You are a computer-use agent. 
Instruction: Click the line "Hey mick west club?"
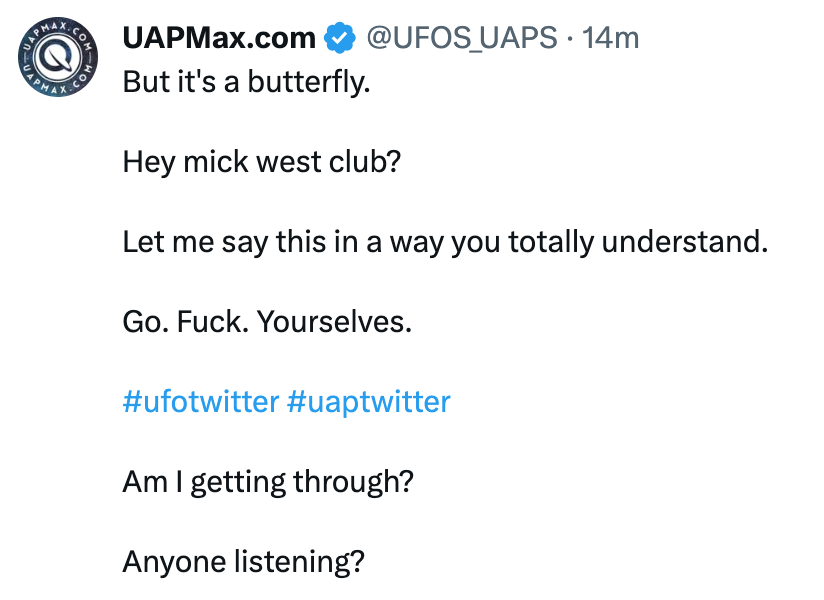coord(262,161)
